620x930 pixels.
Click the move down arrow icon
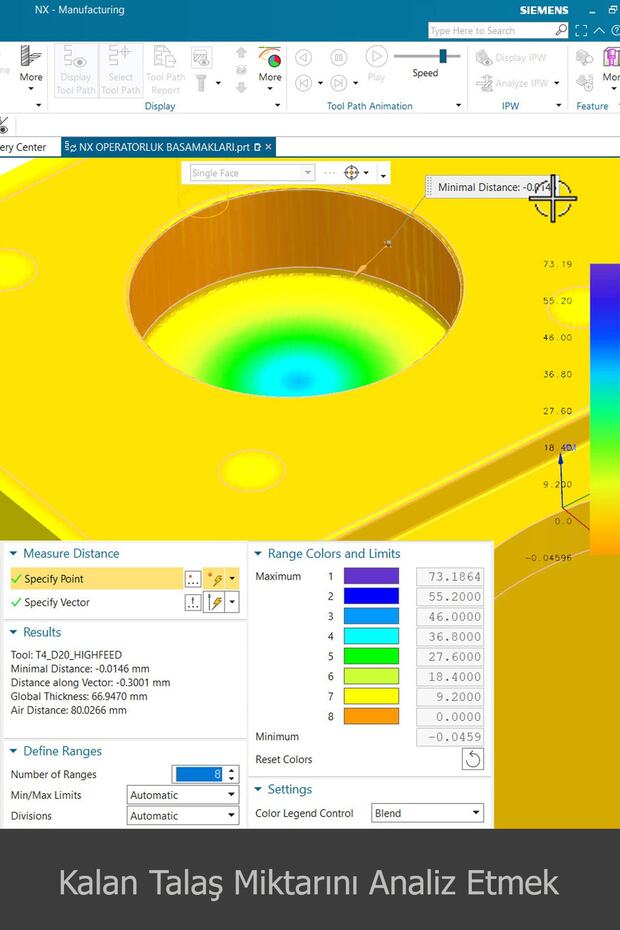[x=241, y=88]
